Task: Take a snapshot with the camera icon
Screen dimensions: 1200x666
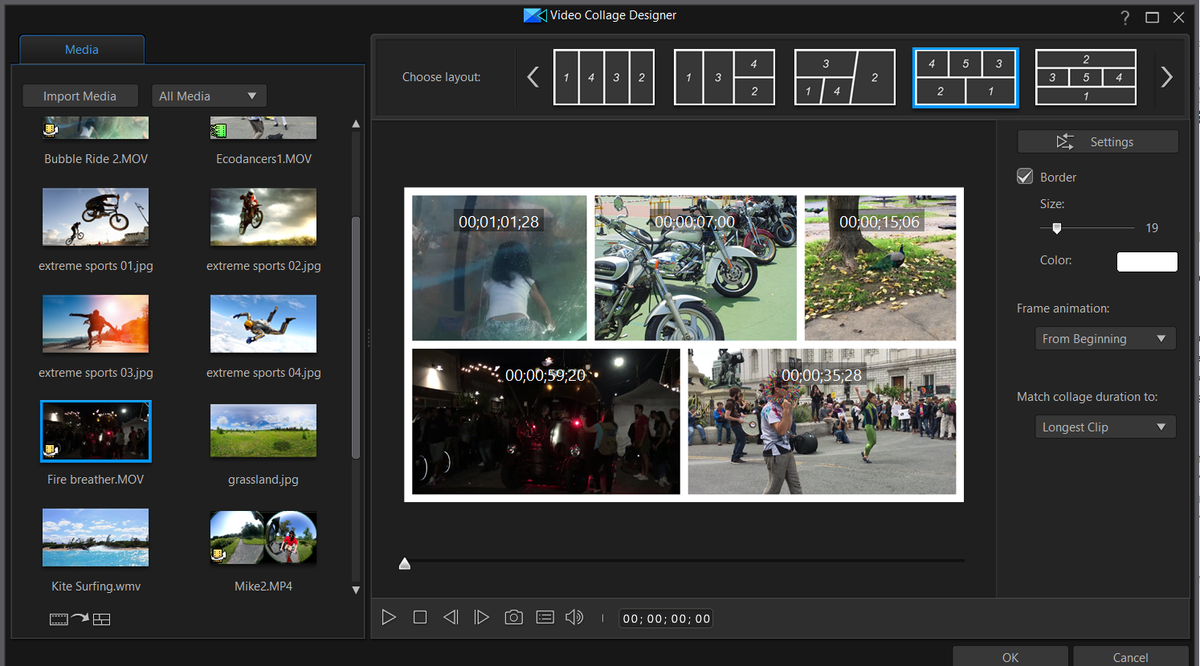Action: [513, 617]
